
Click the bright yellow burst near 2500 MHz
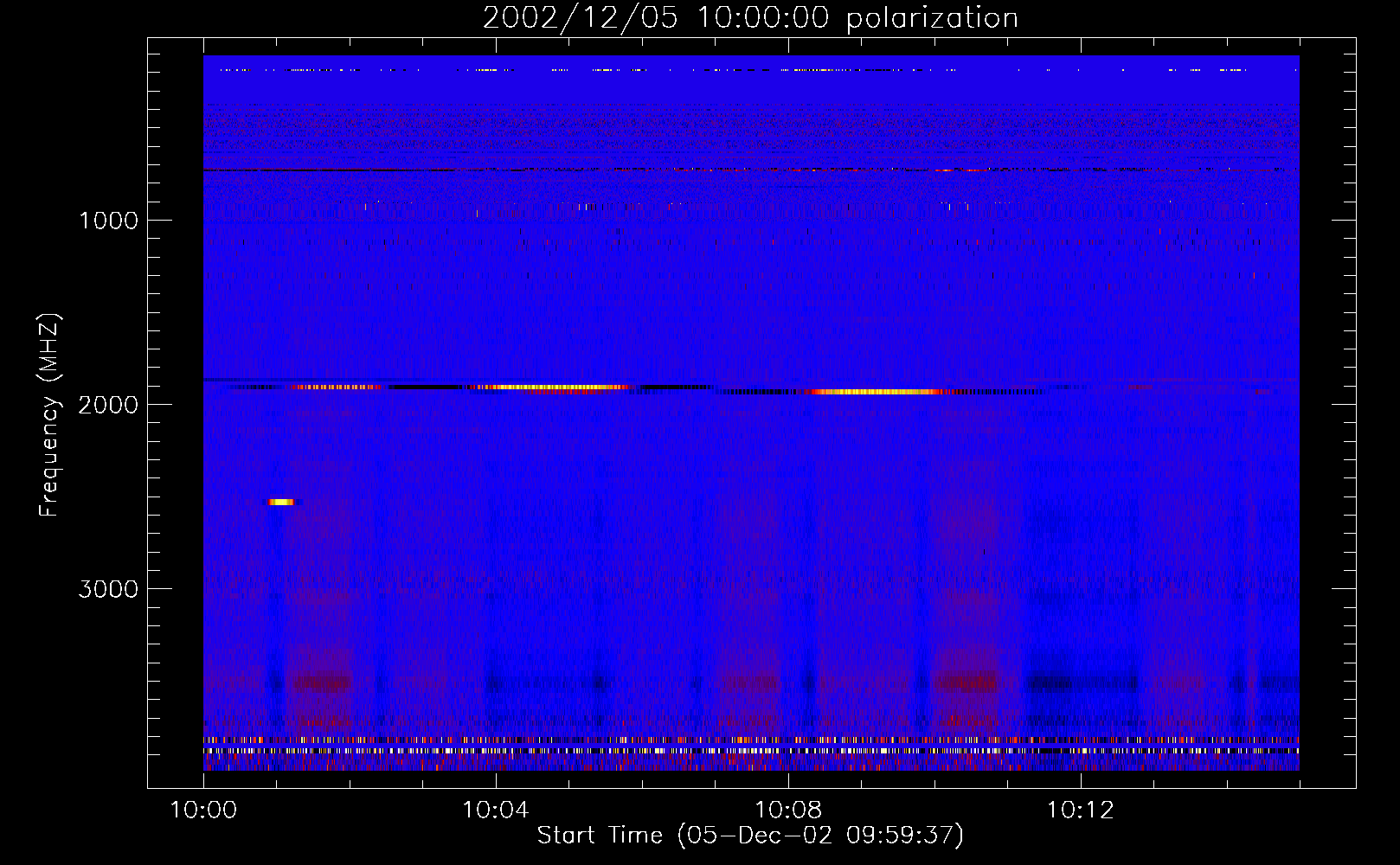281,502
